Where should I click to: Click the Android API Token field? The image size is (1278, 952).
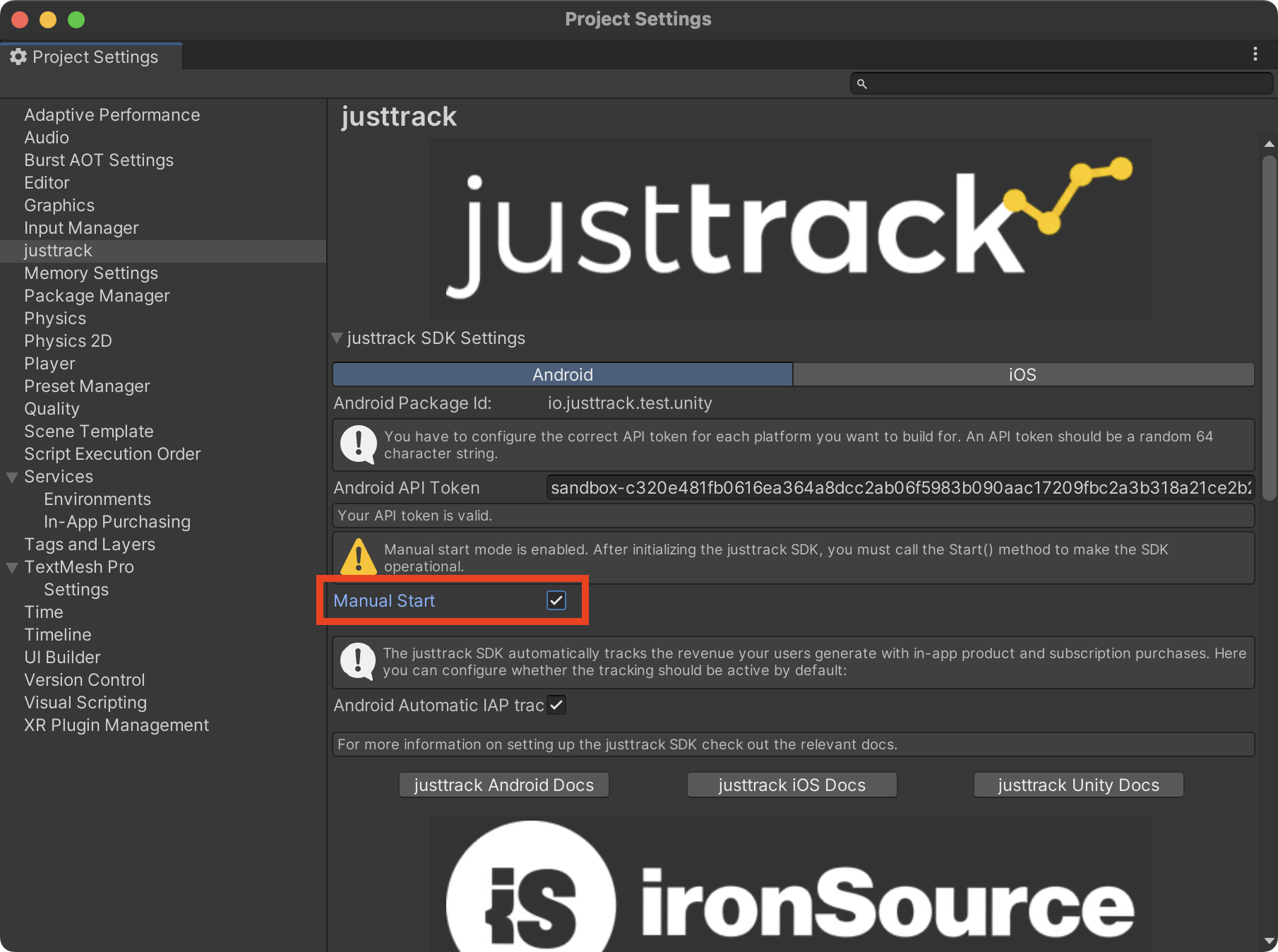coord(900,487)
